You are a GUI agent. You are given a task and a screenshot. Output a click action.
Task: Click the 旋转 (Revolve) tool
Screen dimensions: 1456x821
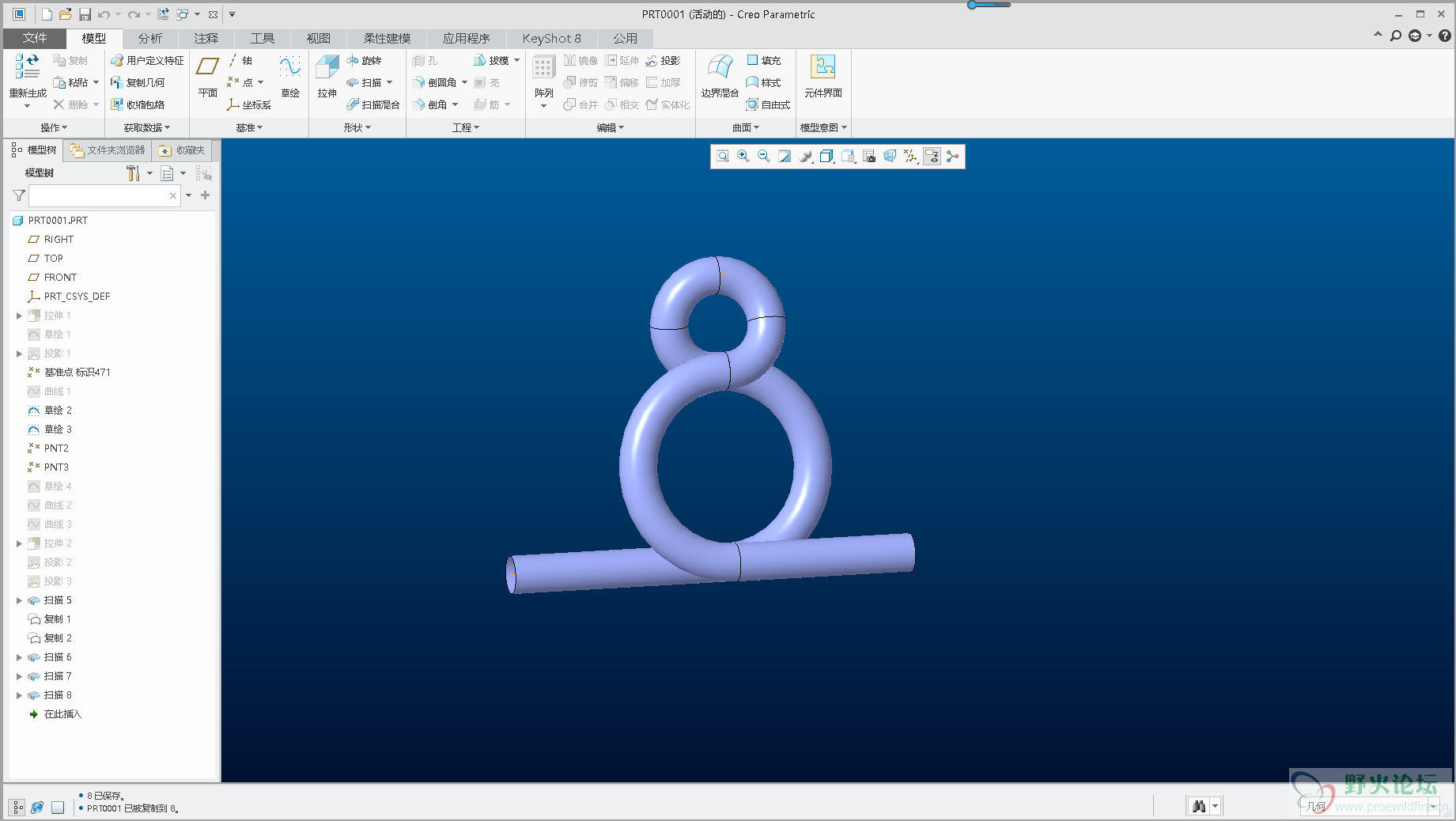point(365,61)
